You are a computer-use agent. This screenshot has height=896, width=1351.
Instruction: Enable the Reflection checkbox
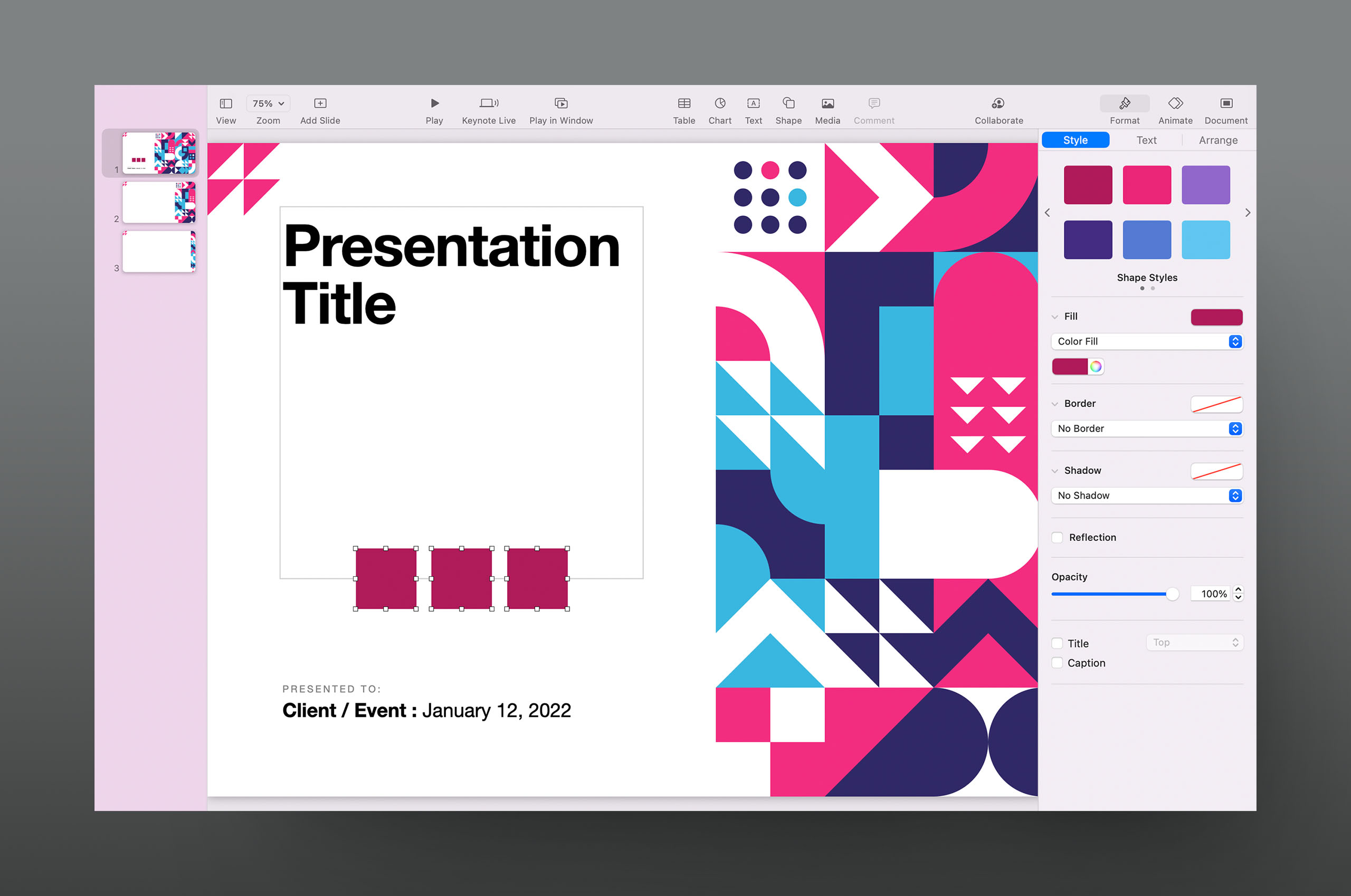[x=1057, y=538]
